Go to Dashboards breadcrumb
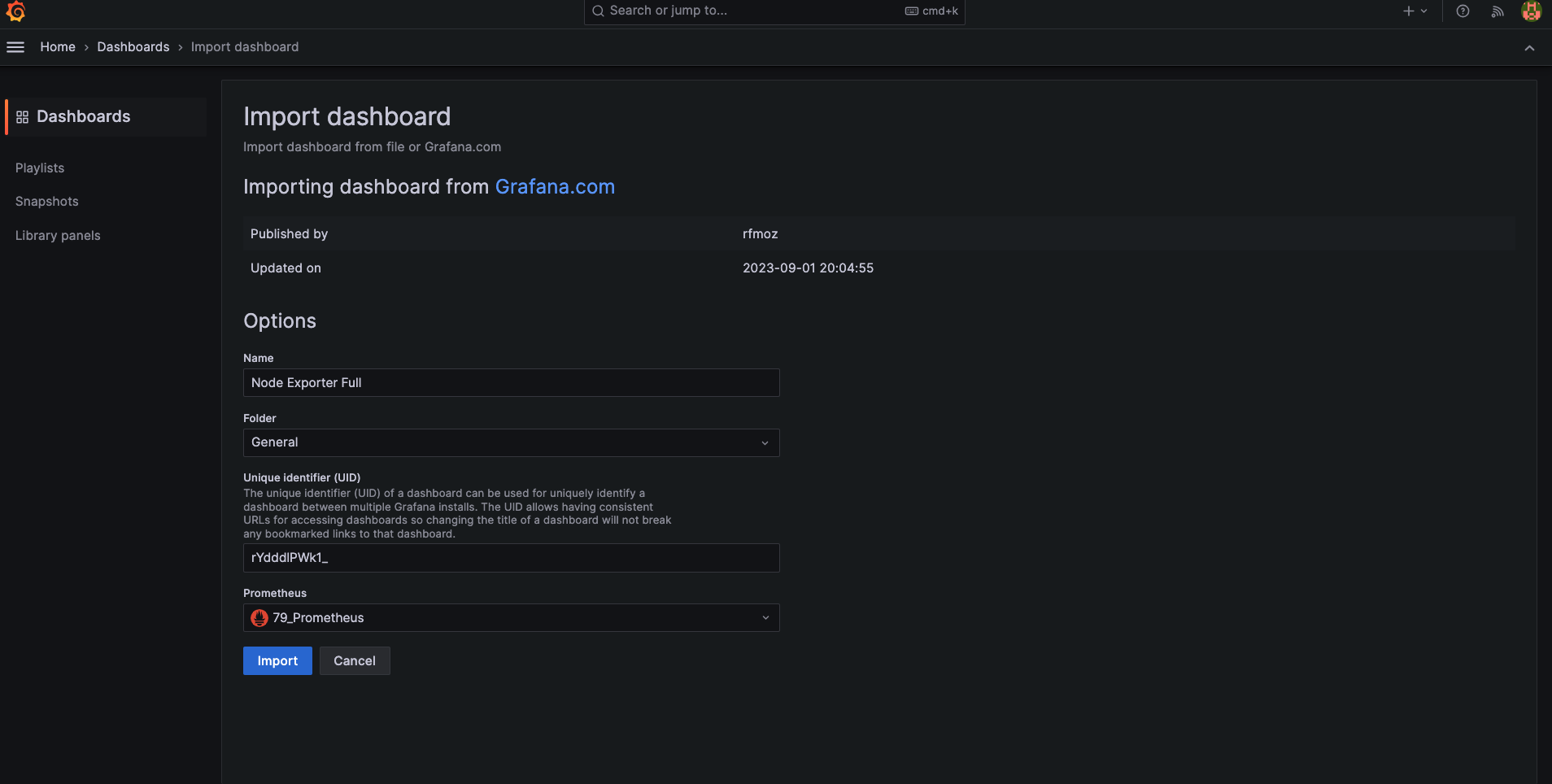The height and width of the screenshot is (784, 1552). click(133, 47)
